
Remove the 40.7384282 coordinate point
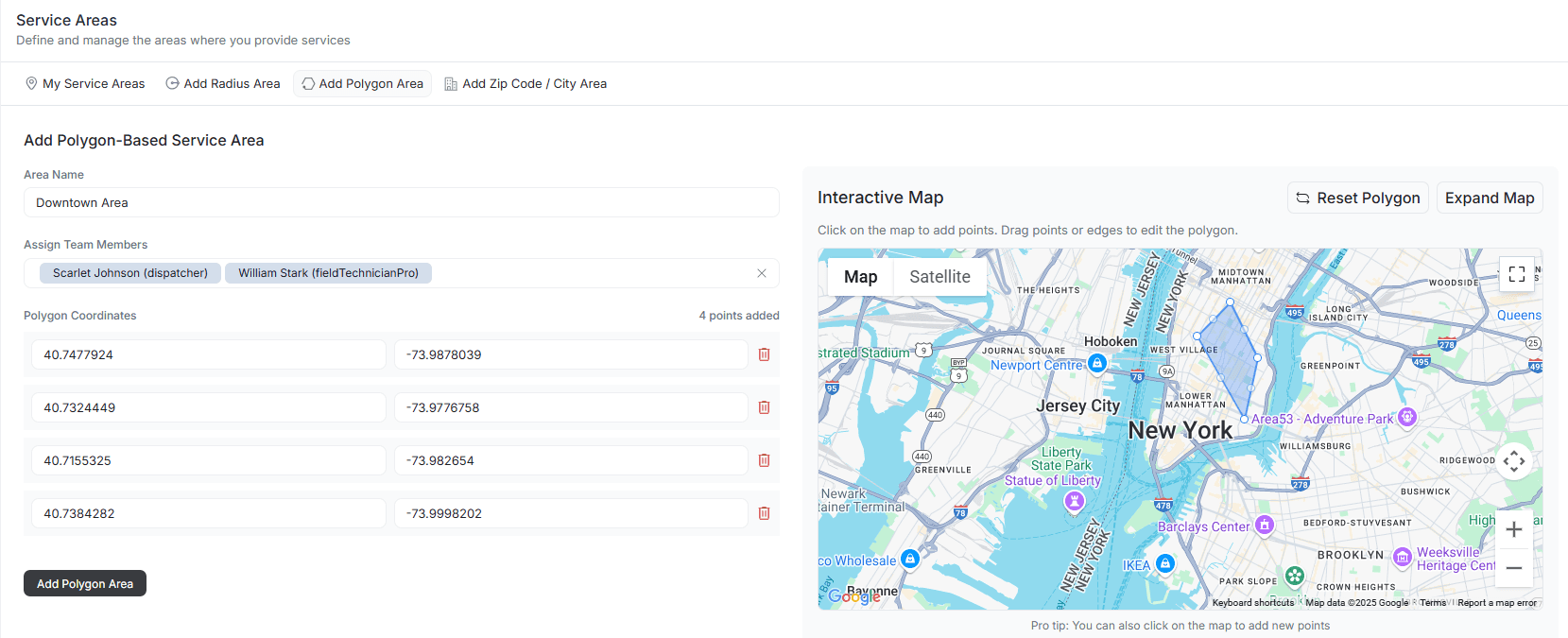764,513
